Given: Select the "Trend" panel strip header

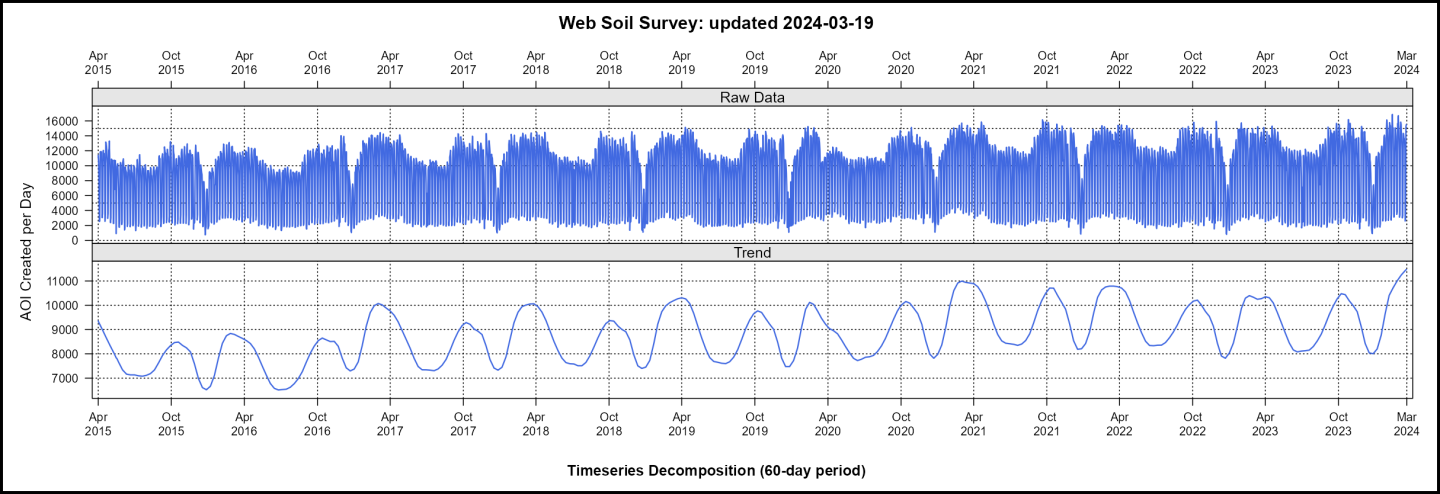Looking at the screenshot, I should [x=752, y=253].
